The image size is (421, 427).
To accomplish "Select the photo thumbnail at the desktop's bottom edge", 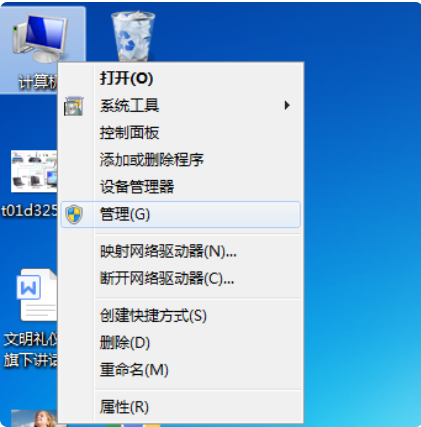I will [34, 418].
